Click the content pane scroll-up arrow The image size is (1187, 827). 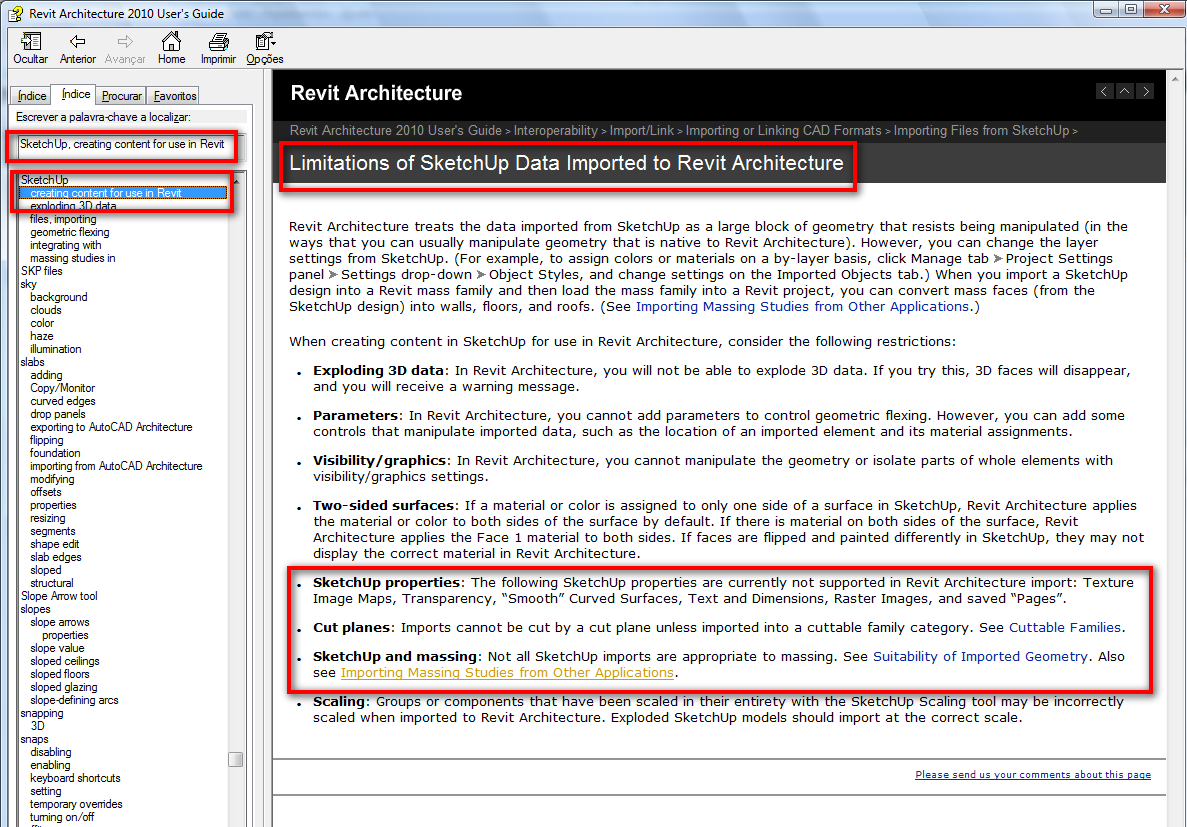pos(1176,78)
